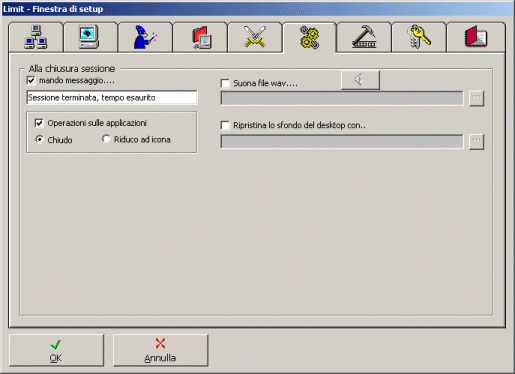Switch to the keys tab icon

coord(419,37)
